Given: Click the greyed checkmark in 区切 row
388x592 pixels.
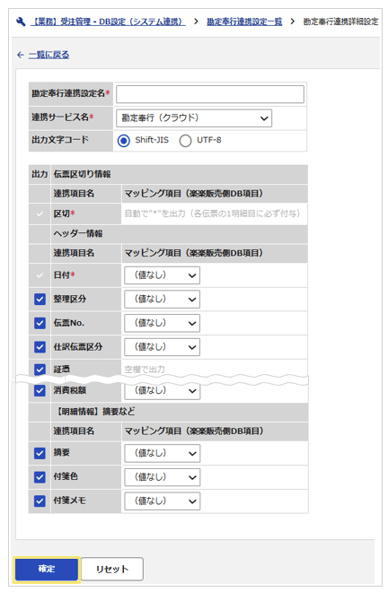Looking at the screenshot, I should 40,214.
